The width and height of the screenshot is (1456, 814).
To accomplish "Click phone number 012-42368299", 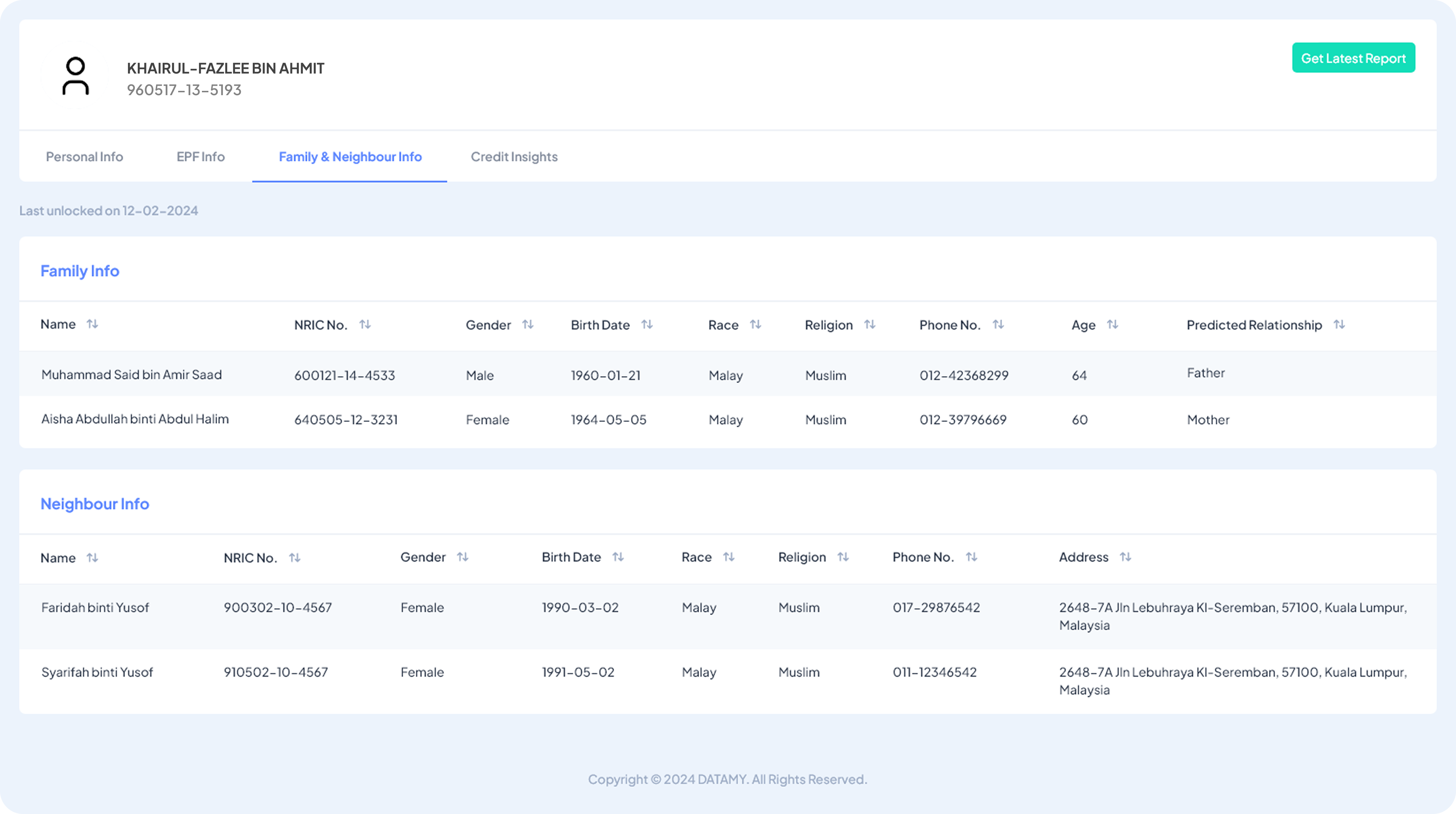I will click(x=964, y=375).
